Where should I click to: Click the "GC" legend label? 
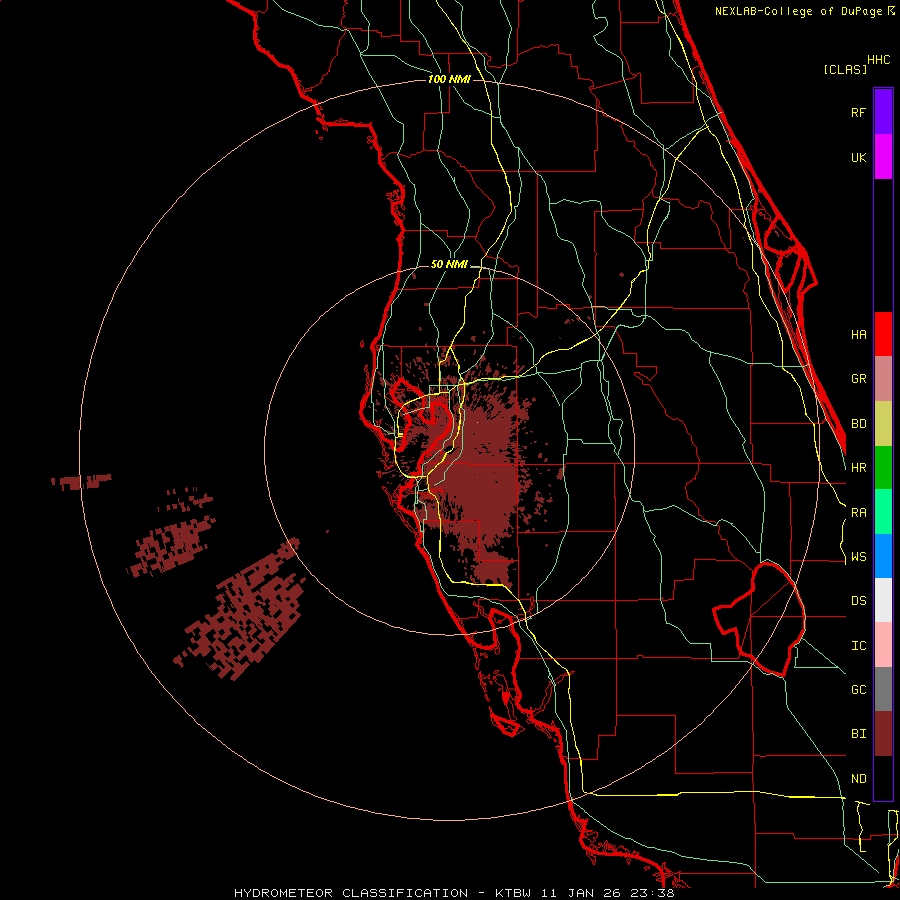pos(858,690)
